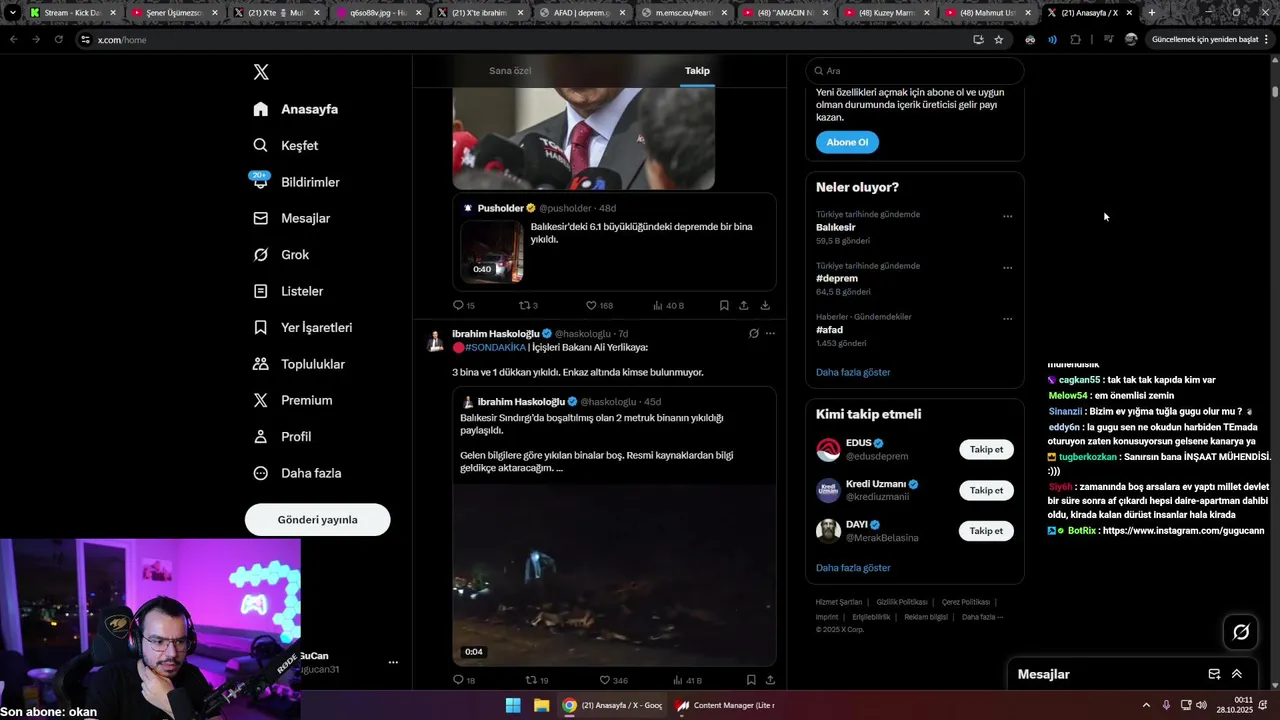Share the tweet with 346 likes
Viewport: 1280px width, 720px height.
point(770,680)
